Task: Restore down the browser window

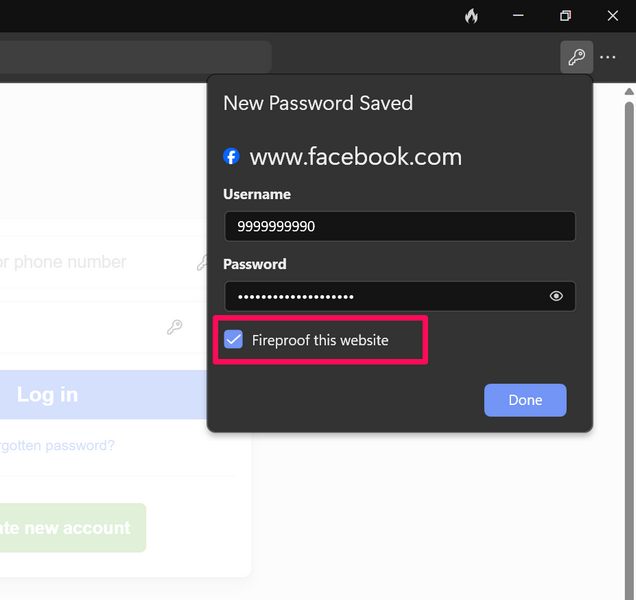Action: 565,16
